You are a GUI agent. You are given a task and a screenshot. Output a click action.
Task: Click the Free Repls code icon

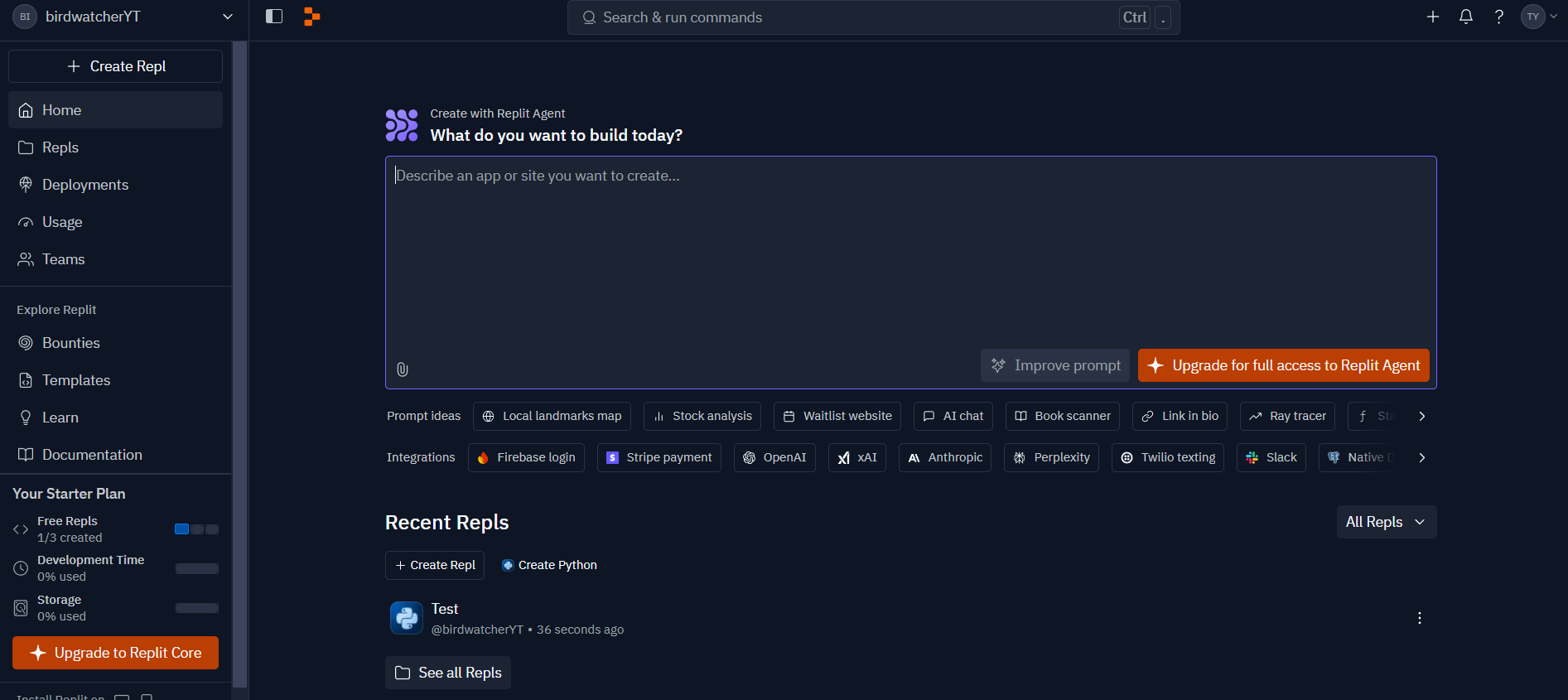coord(21,529)
